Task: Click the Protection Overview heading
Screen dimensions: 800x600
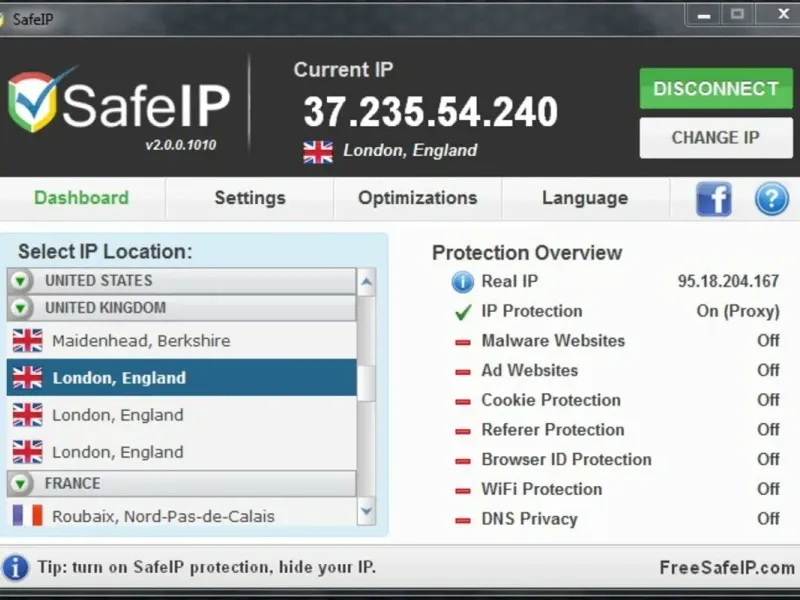Action: pyautogui.click(x=527, y=253)
